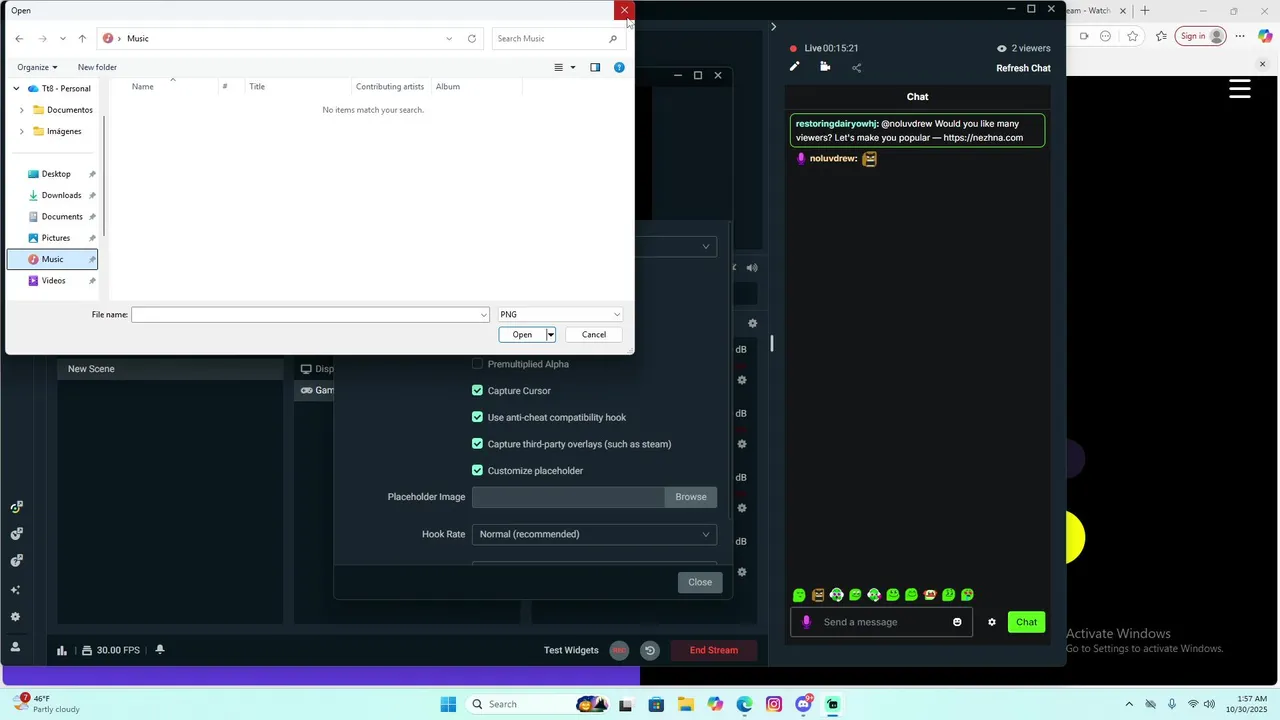Open chat settings gear next to Chat button
This screenshot has width=1280, height=720.
click(992, 622)
